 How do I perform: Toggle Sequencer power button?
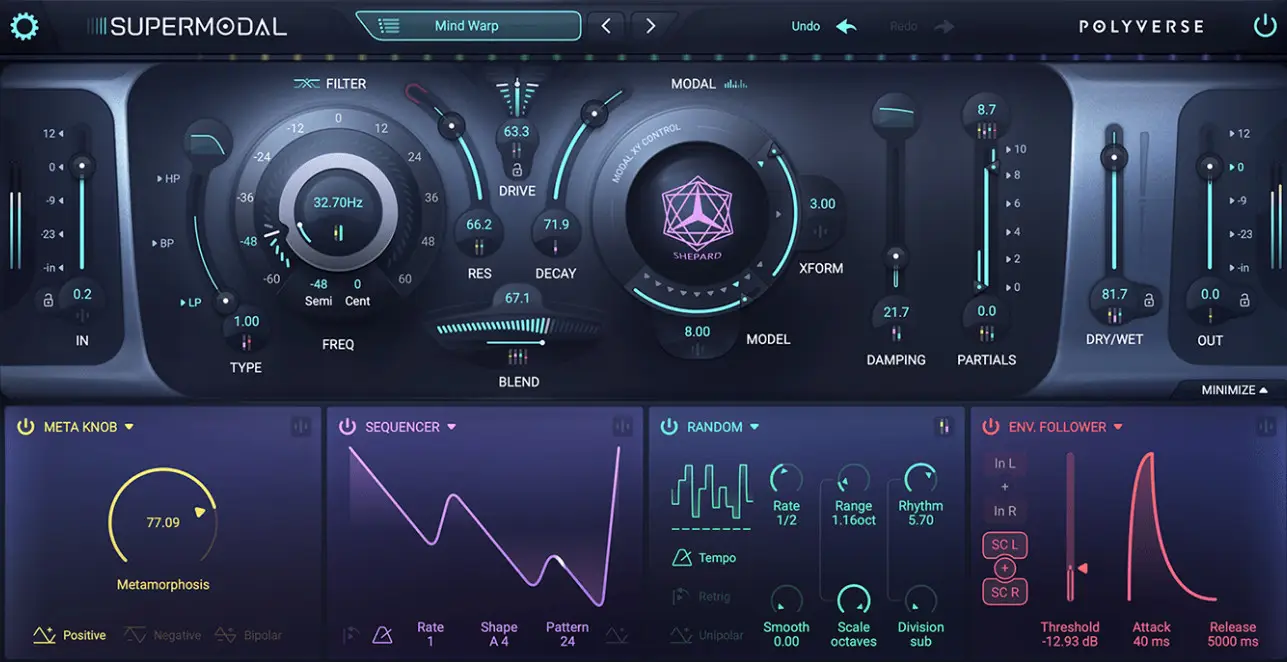coord(347,427)
